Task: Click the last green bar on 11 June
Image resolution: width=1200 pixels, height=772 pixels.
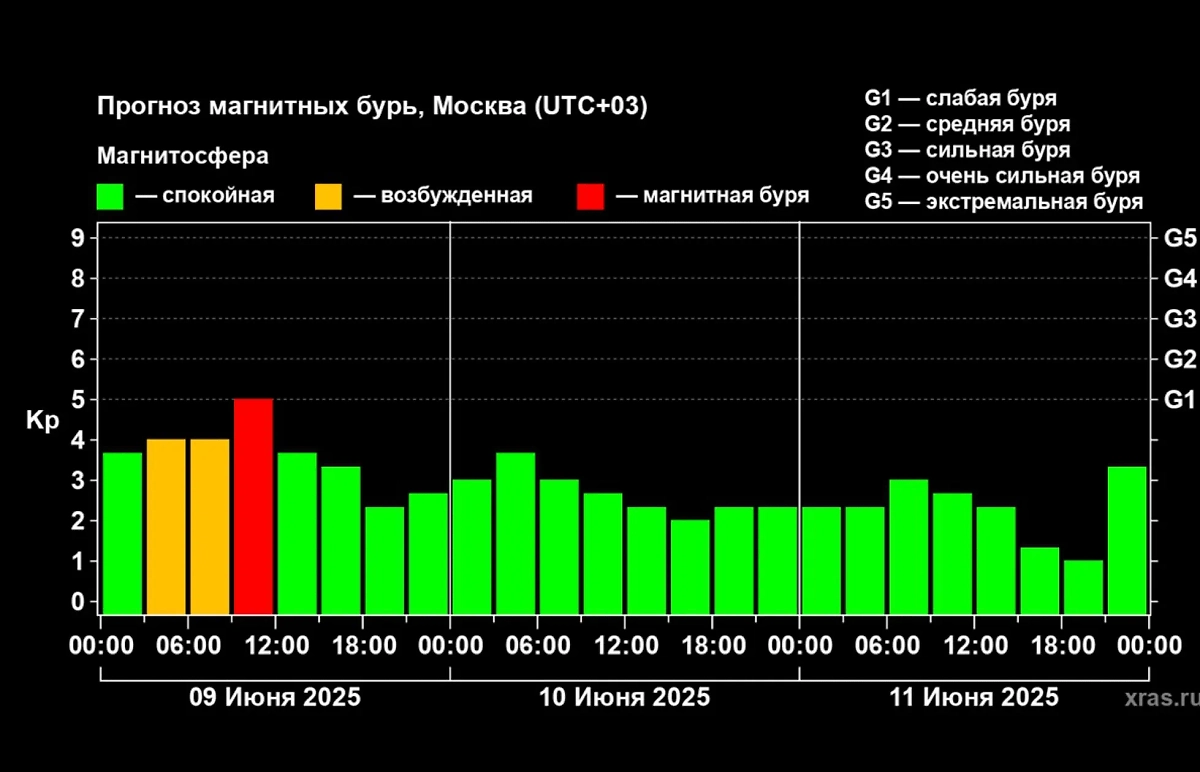Action: point(1127,539)
